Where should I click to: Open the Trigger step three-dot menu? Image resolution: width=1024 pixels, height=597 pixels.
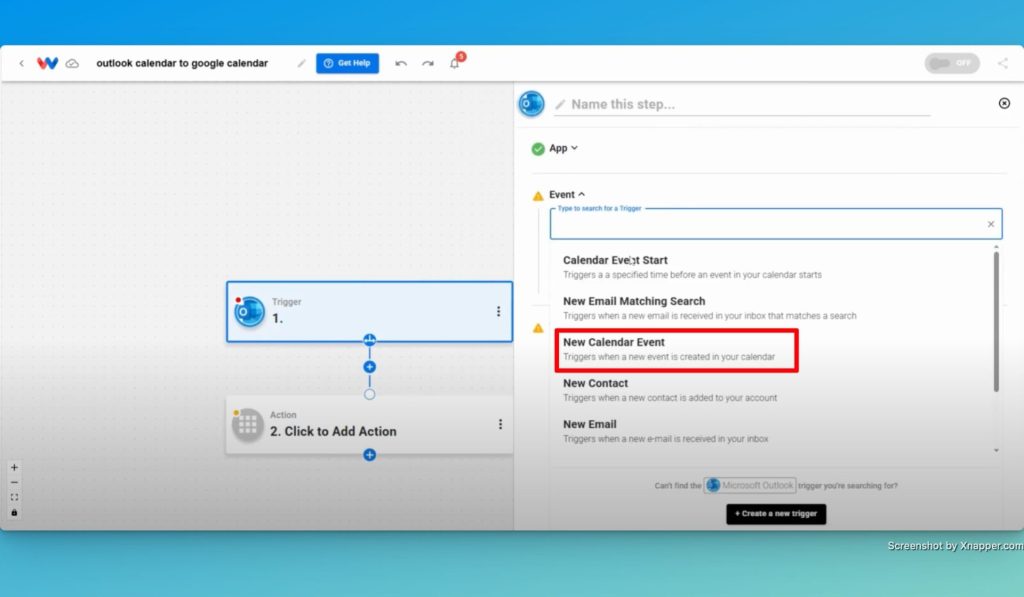pos(498,312)
